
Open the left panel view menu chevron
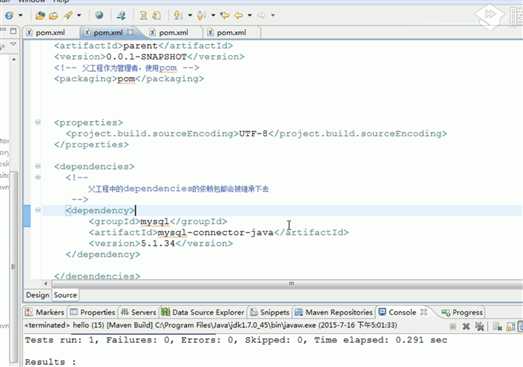click(x=13, y=44)
